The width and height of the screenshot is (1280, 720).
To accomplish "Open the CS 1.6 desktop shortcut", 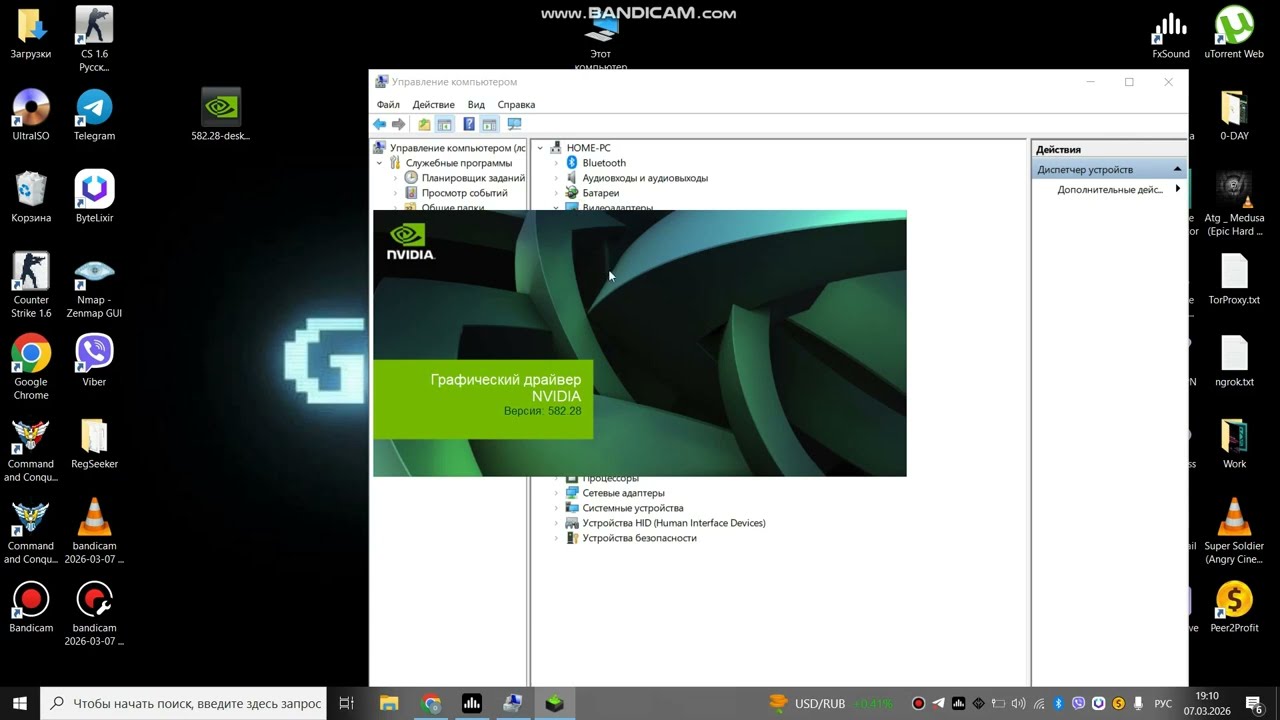I will [x=94, y=40].
